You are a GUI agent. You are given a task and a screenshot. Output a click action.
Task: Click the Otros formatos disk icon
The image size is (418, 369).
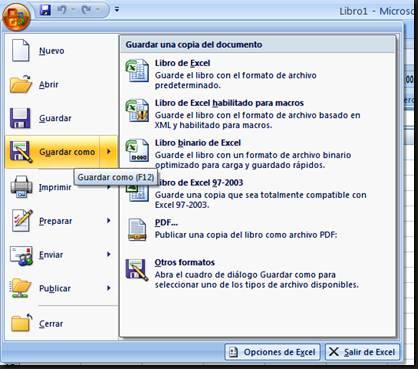(137, 270)
